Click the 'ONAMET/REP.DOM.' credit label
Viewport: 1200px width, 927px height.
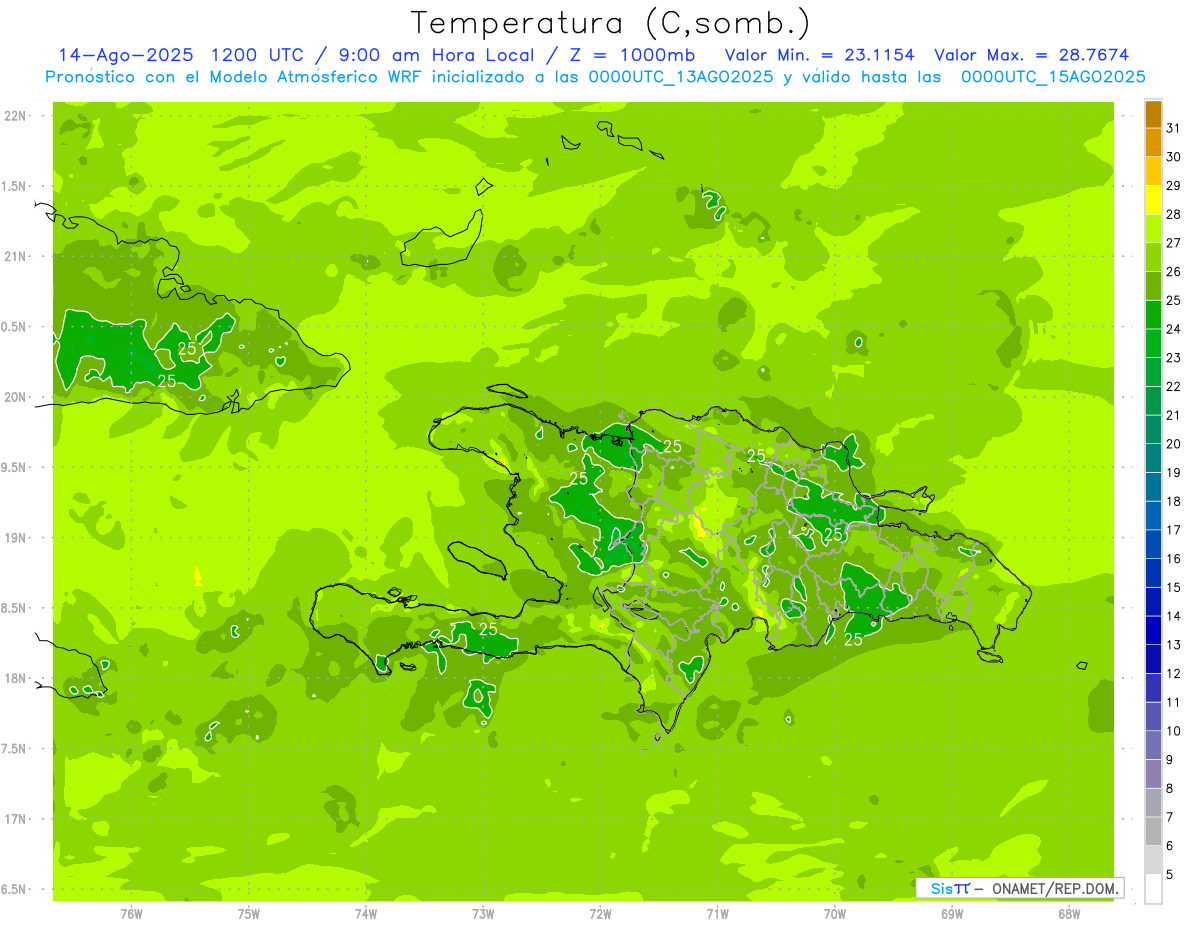click(x=1054, y=888)
